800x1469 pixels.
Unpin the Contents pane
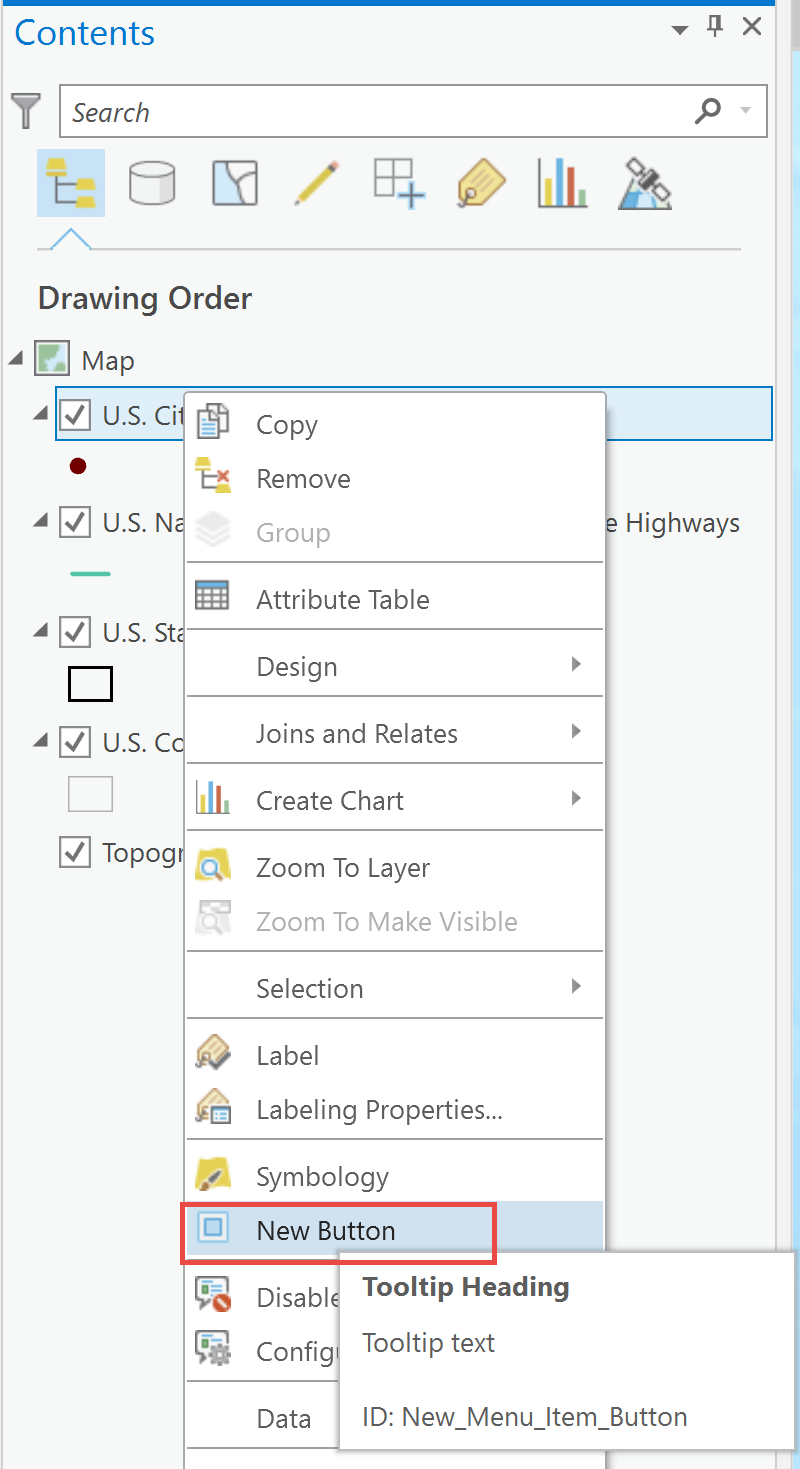714,26
